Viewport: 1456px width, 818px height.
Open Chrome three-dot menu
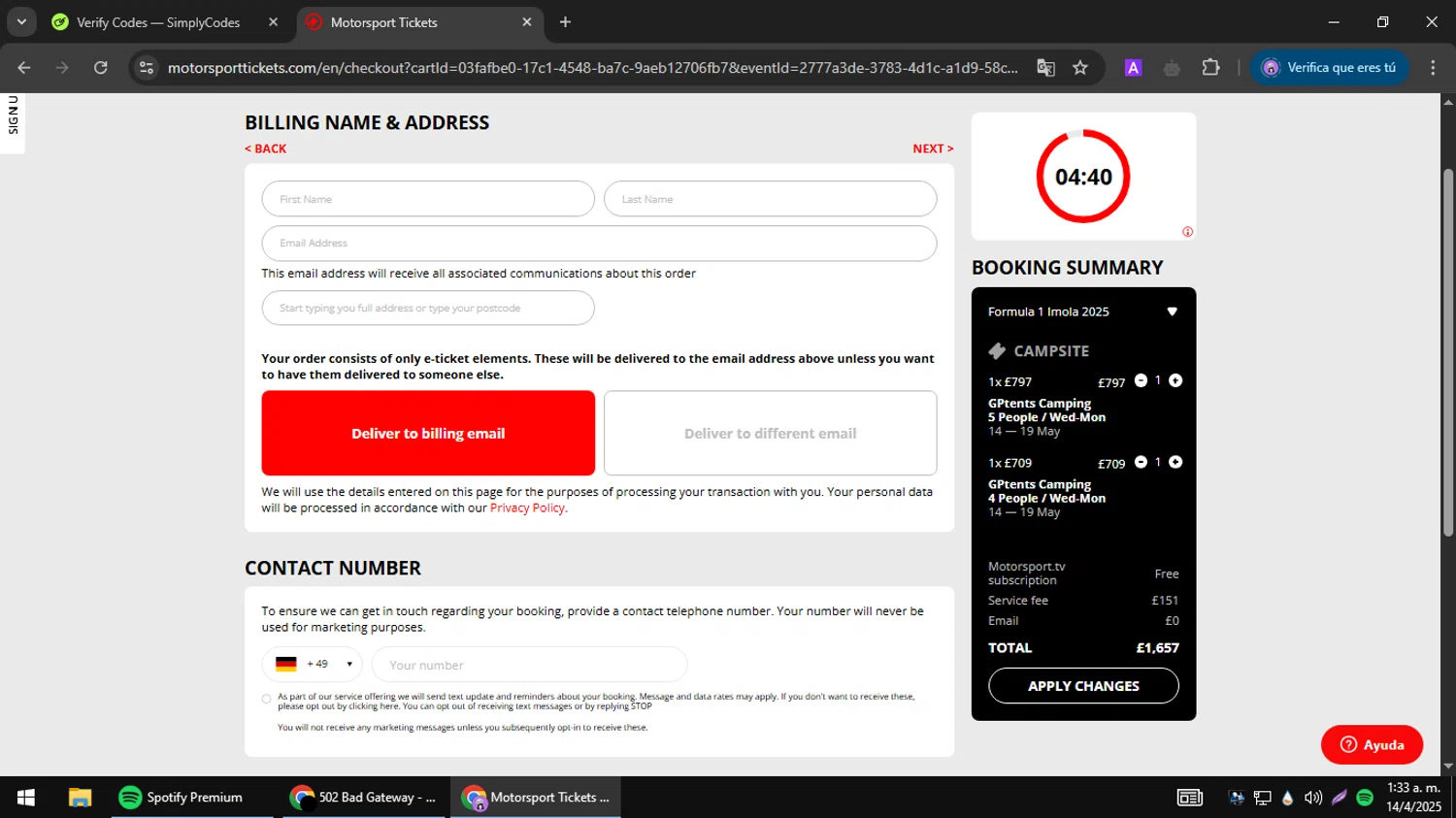(1433, 68)
